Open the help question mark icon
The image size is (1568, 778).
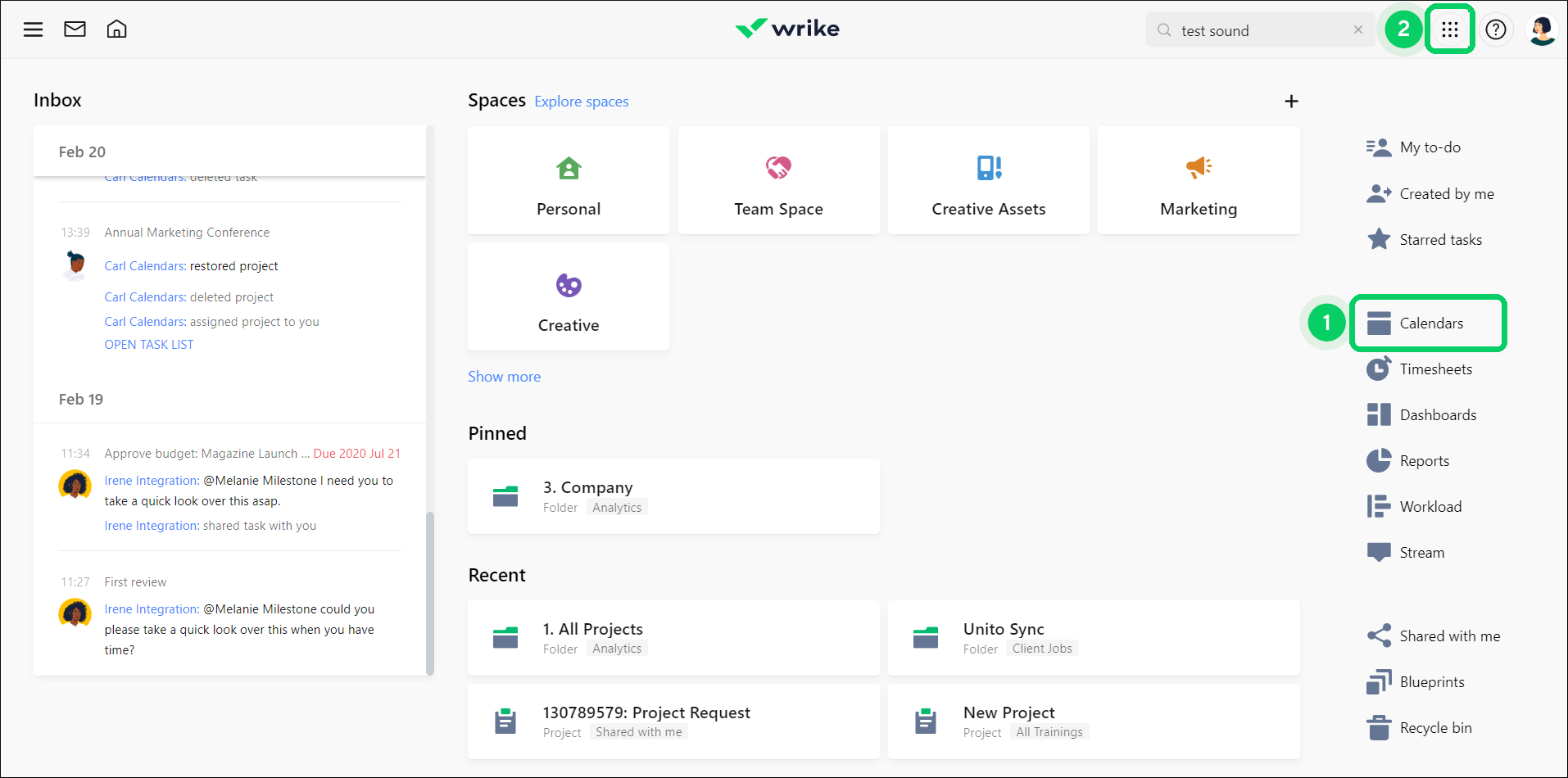[1495, 29]
